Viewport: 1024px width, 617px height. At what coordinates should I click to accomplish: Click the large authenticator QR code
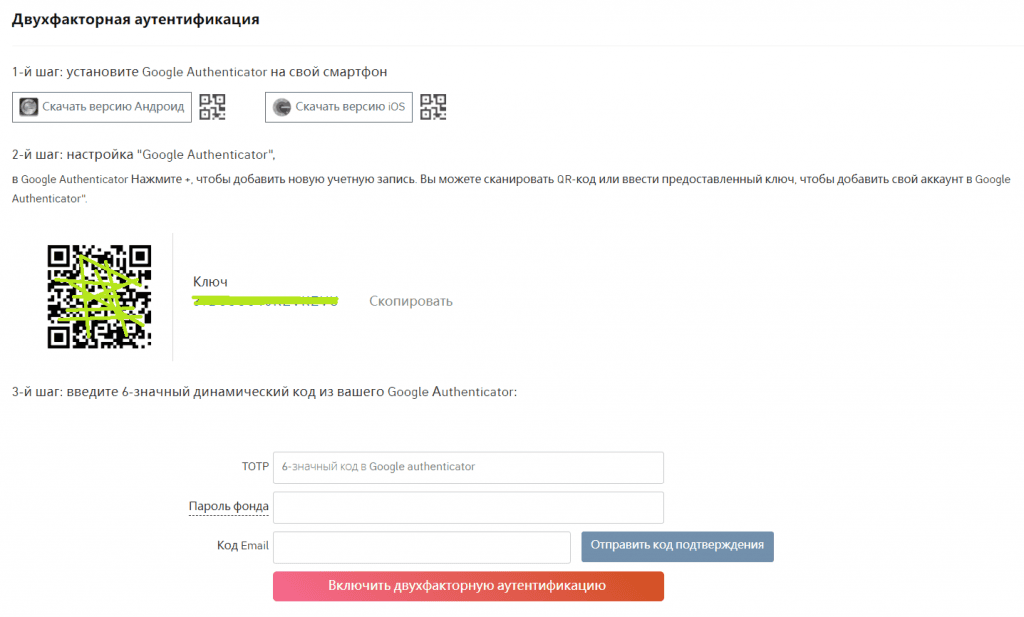pos(99,296)
